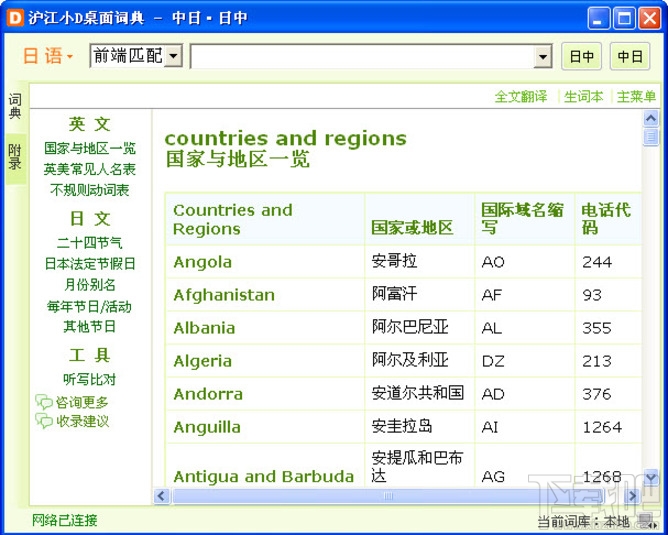Click the 英文 section heading
Viewport: 668px width, 535px height.
point(89,124)
